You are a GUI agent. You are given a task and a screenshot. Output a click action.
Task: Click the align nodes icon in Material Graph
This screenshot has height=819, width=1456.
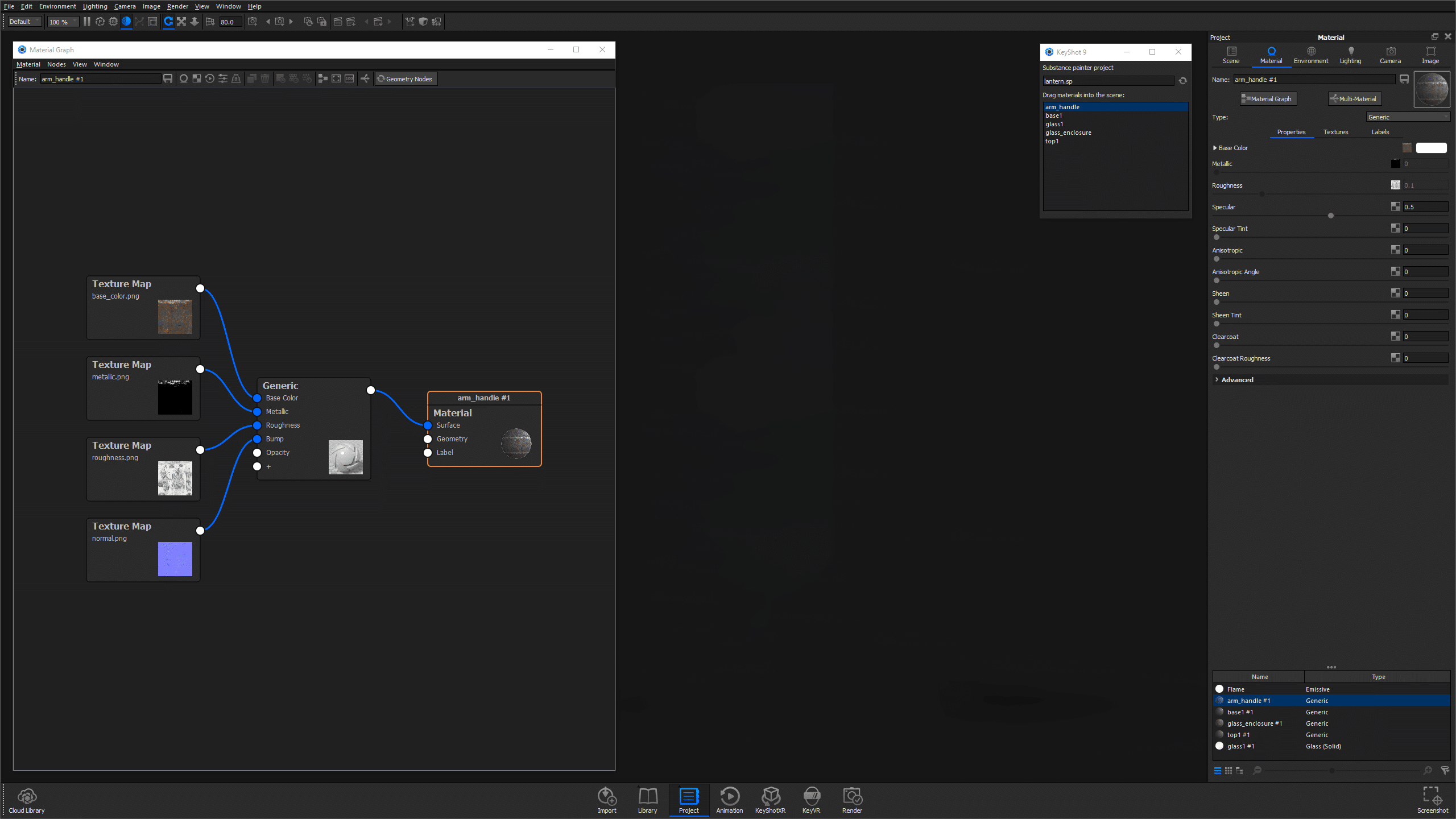pyautogui.click(x=322, y=78)
